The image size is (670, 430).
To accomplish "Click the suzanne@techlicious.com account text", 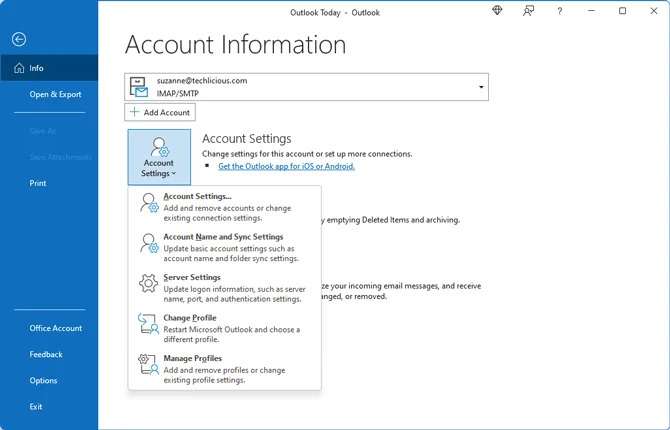I will (x=202, y=80).
